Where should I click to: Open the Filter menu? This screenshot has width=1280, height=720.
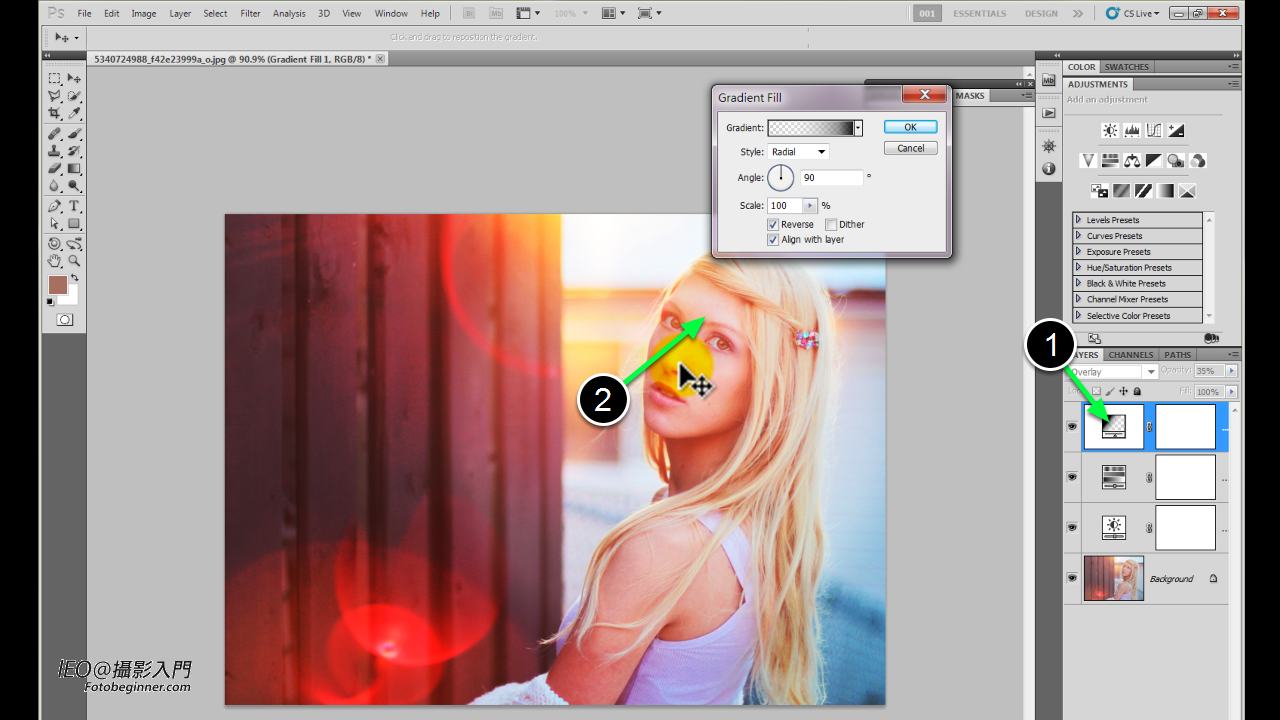(x=250, y=14)
